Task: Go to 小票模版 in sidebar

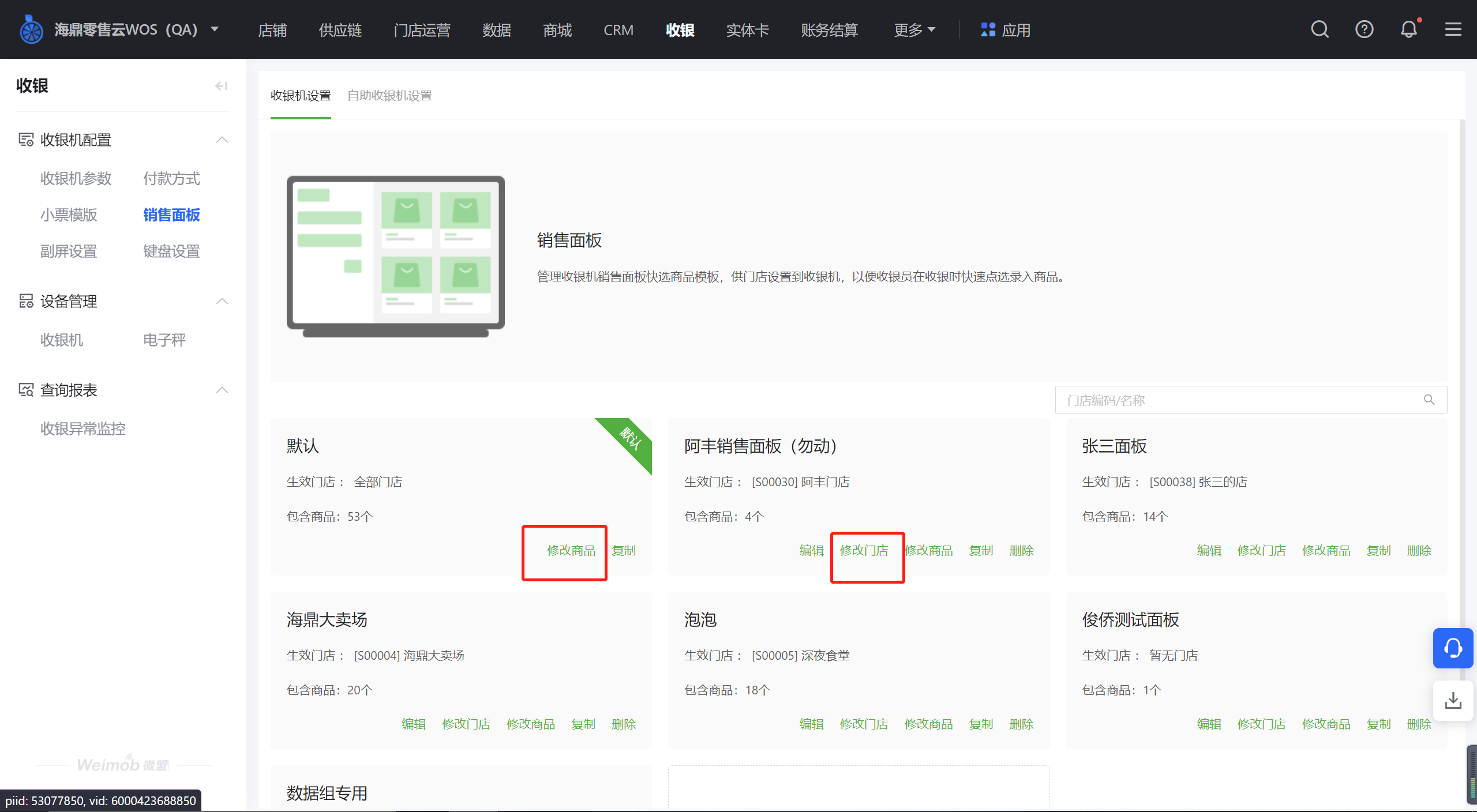Action: tap(69, 215)
